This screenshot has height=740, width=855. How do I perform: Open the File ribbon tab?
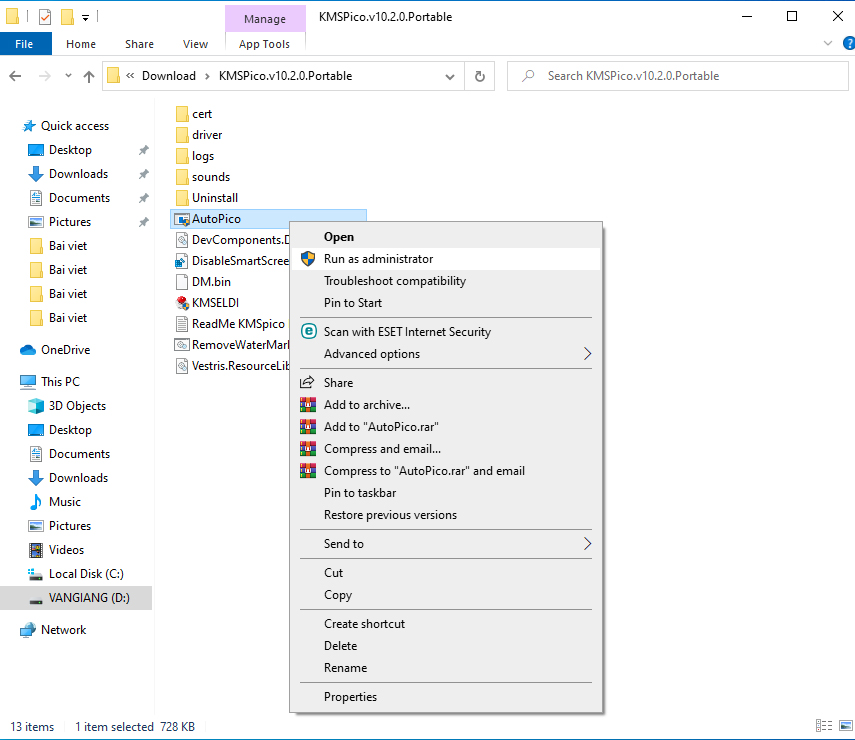point(24,44)
